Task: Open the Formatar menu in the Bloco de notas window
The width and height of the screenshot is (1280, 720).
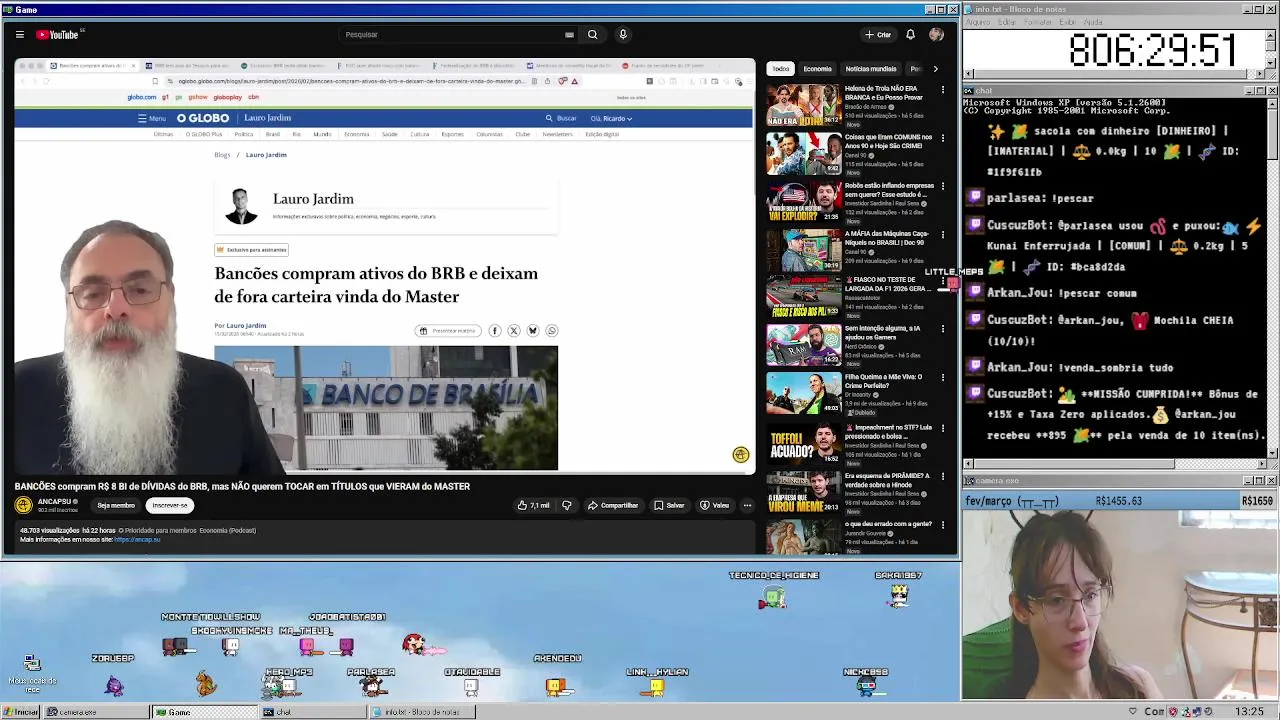Action: point(1038,22)
